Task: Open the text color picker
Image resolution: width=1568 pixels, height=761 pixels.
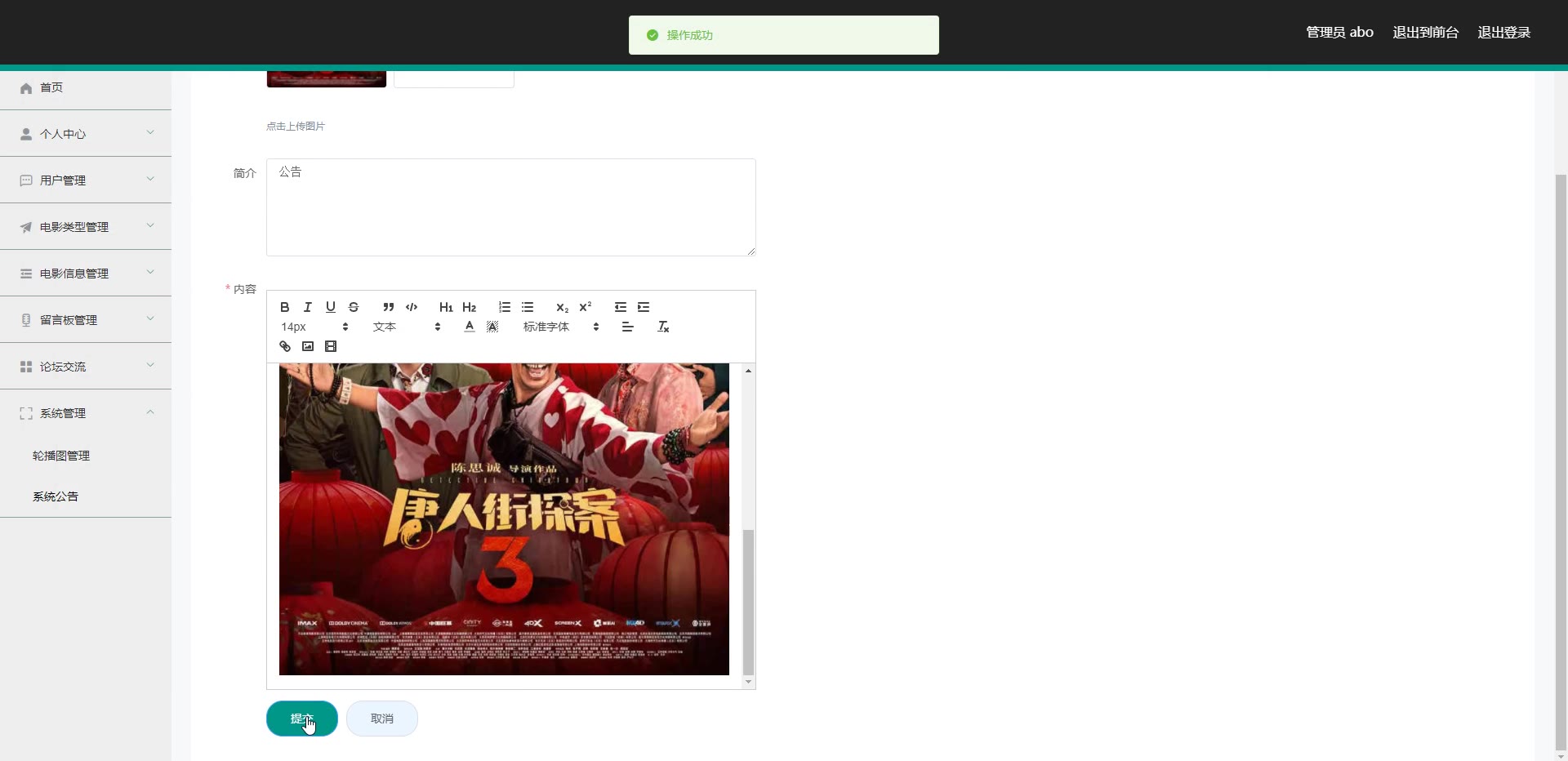Action: [469, 327]
